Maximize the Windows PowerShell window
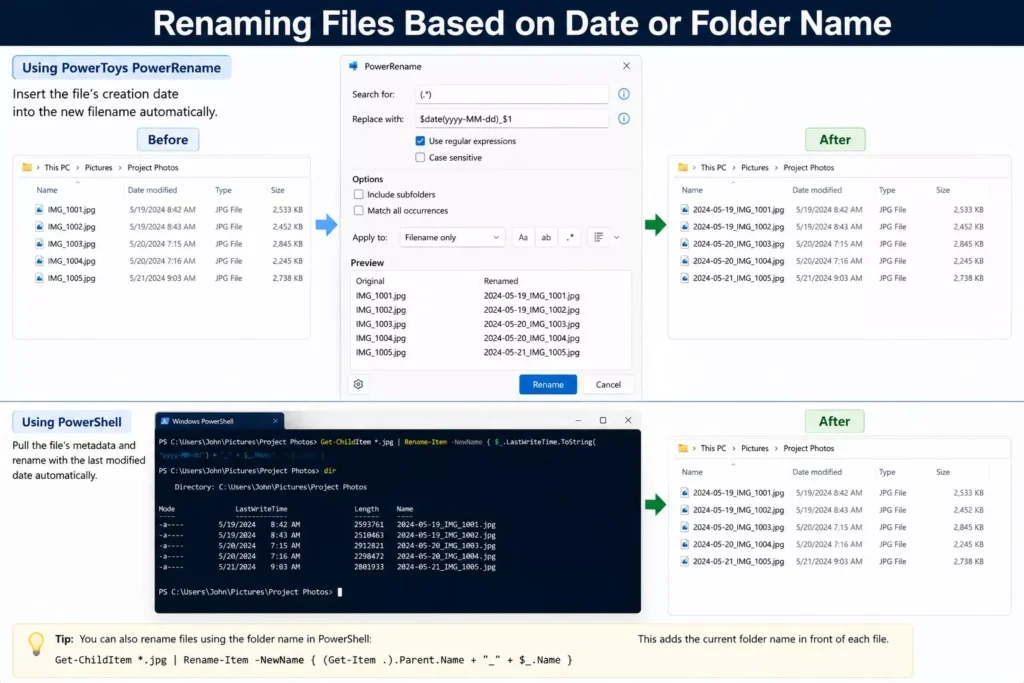The image size is (1024, 683). click(603, 421)
